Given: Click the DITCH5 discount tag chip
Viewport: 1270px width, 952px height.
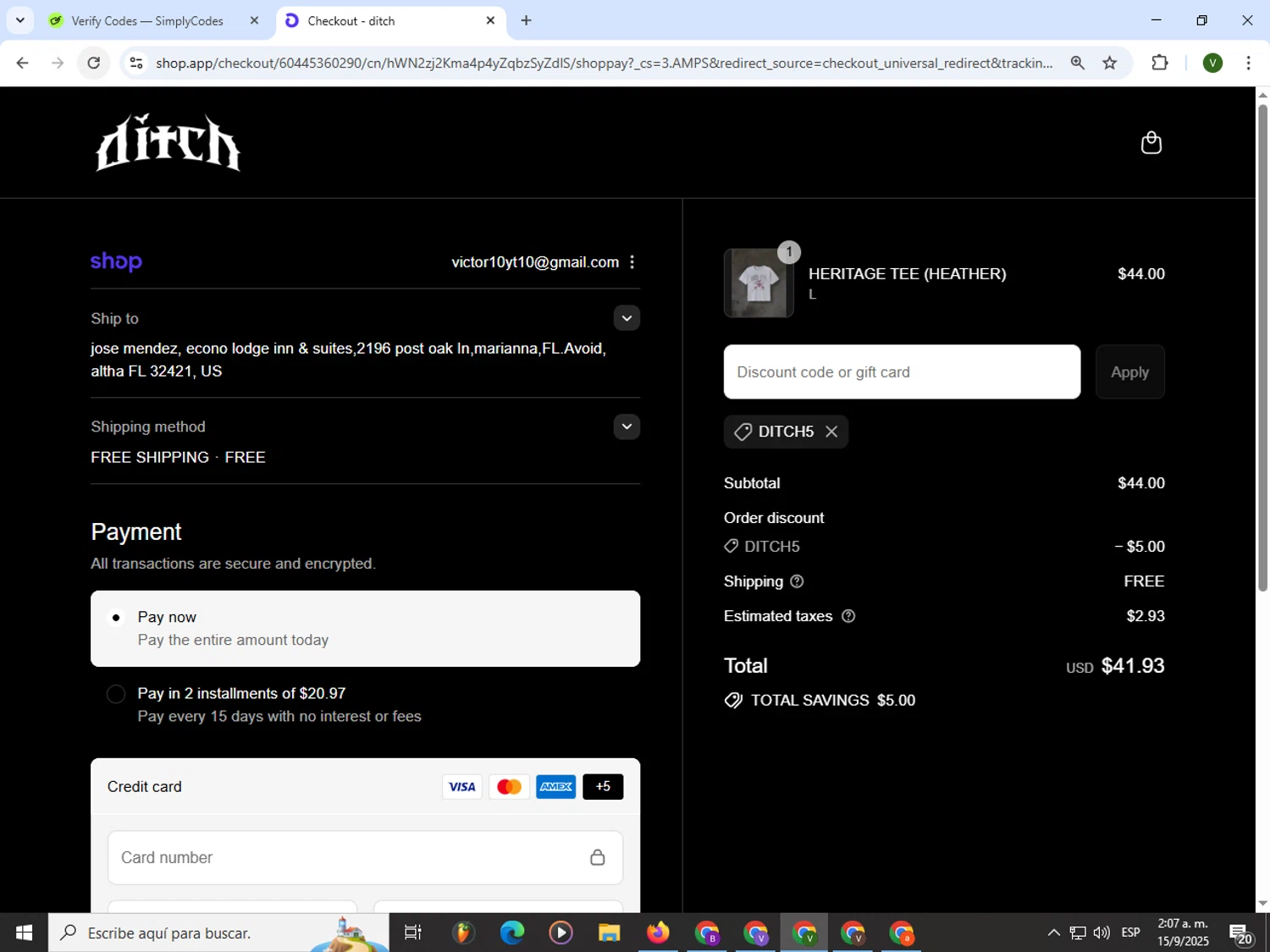Looking at the screenshot, I should tap(786, 432).
